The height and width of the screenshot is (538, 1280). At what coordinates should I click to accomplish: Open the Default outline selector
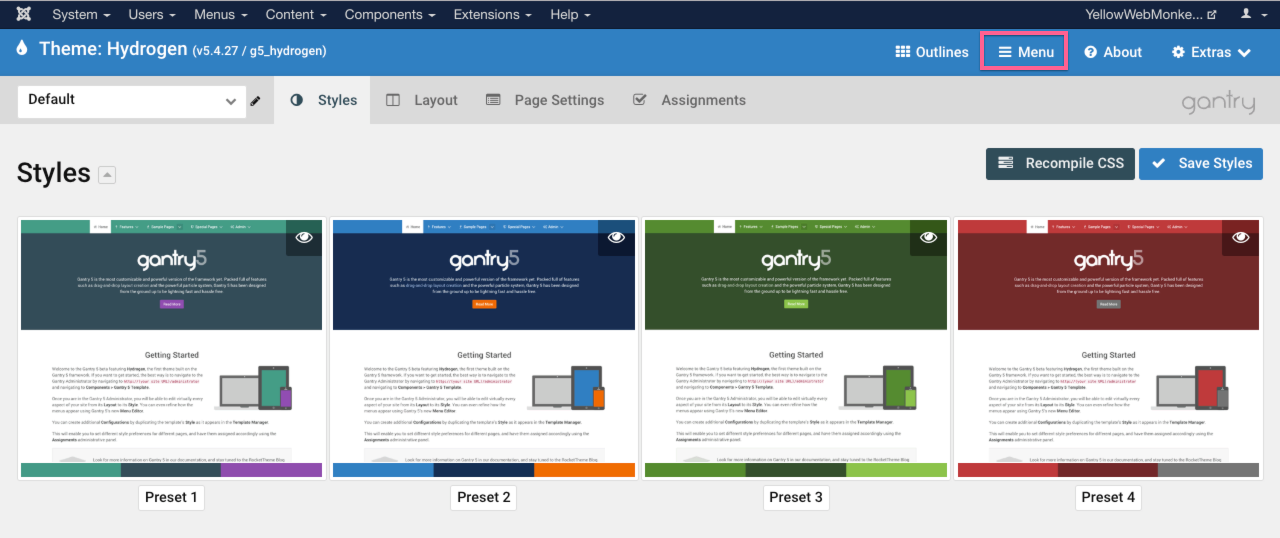click(132, 100)
